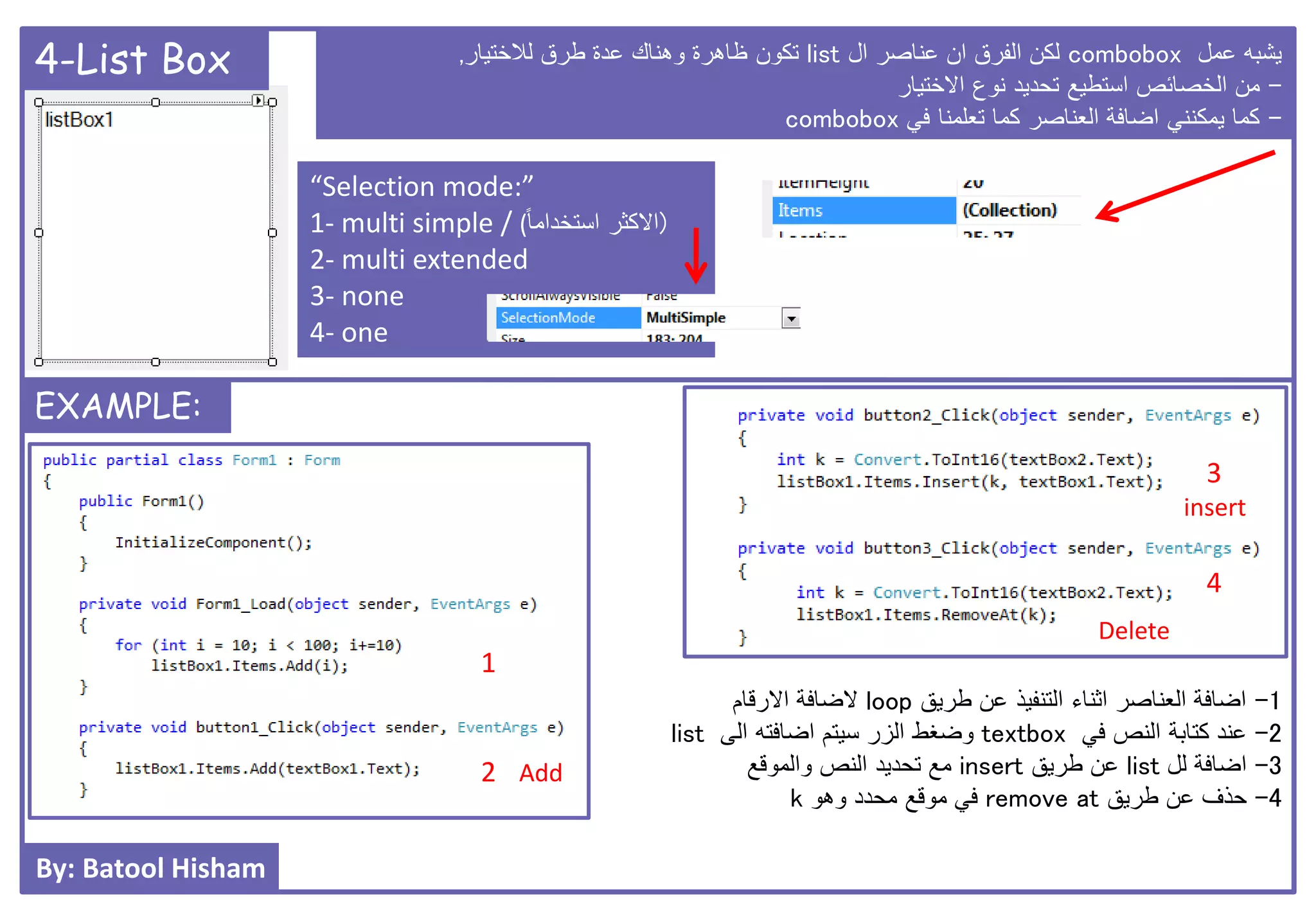
Task: Click the Form1_Load method signature
Action: pyautogui.click(x=308, y=604)
